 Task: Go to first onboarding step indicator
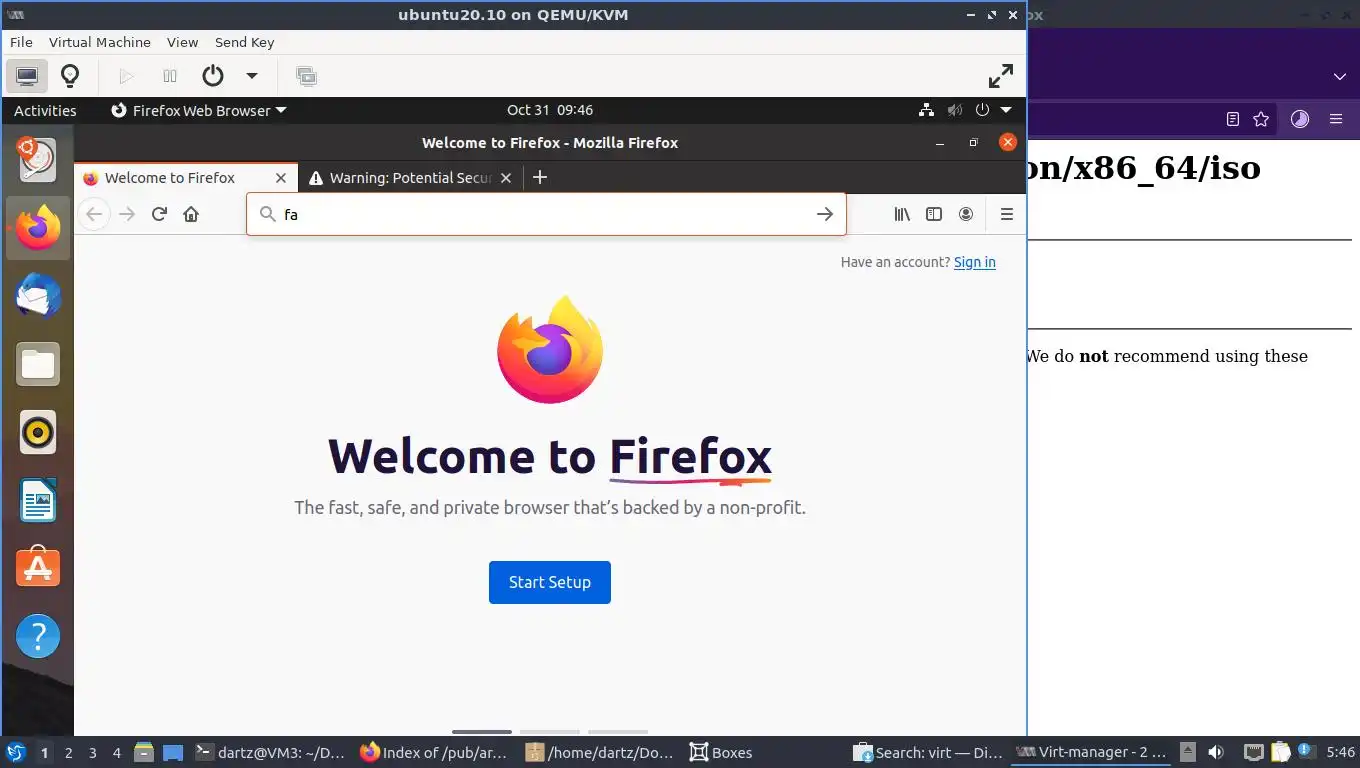(482, 732)
